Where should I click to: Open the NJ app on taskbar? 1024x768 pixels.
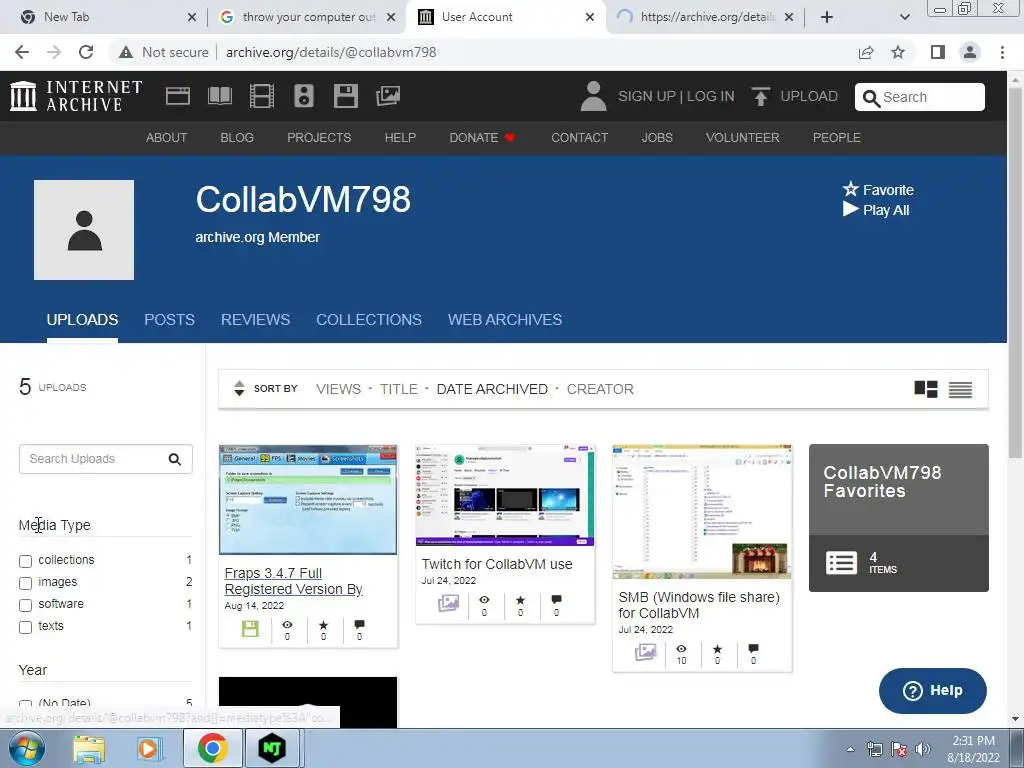[x=272, y=748]
